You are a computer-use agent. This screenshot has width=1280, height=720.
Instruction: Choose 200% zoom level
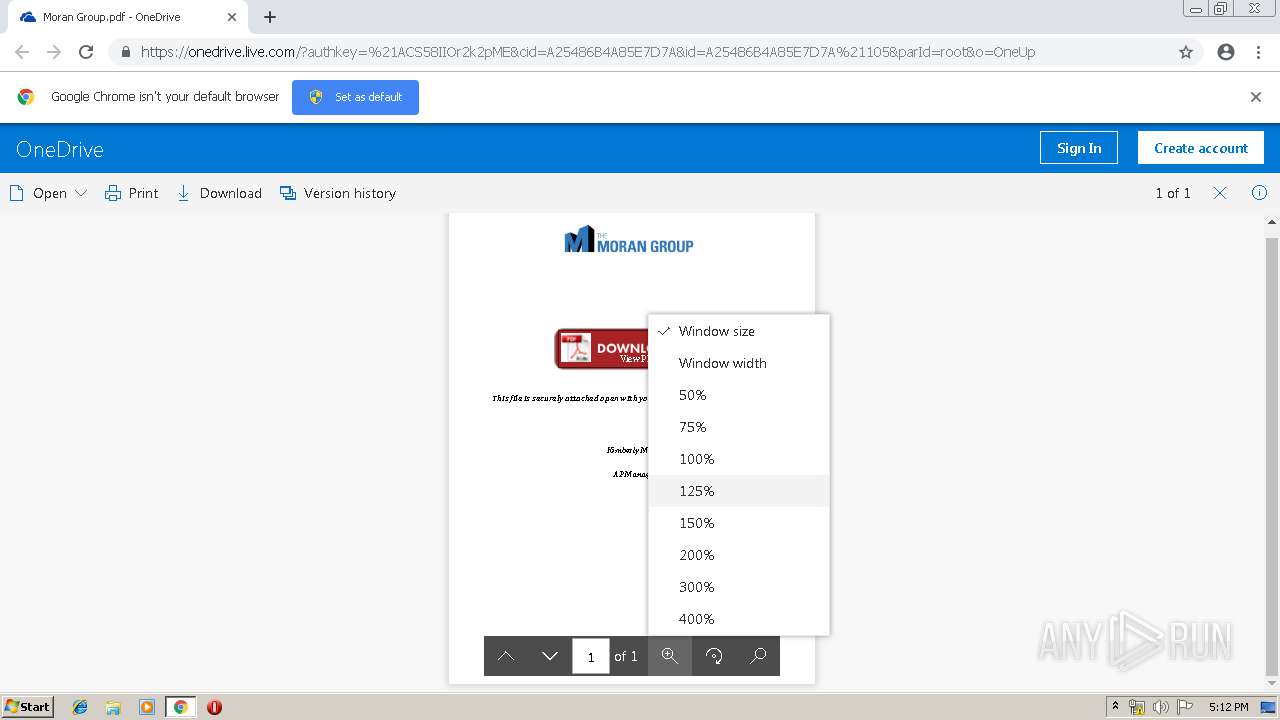point(739,555)
